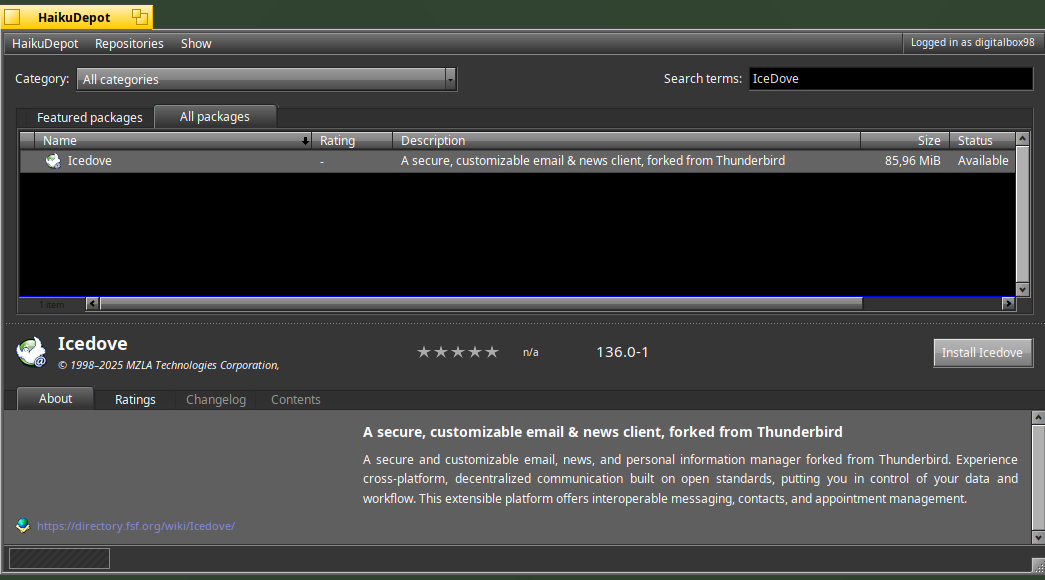Open the Changelog tab
This screenshot has width=1045, height=580.
[x=215, y=399]
